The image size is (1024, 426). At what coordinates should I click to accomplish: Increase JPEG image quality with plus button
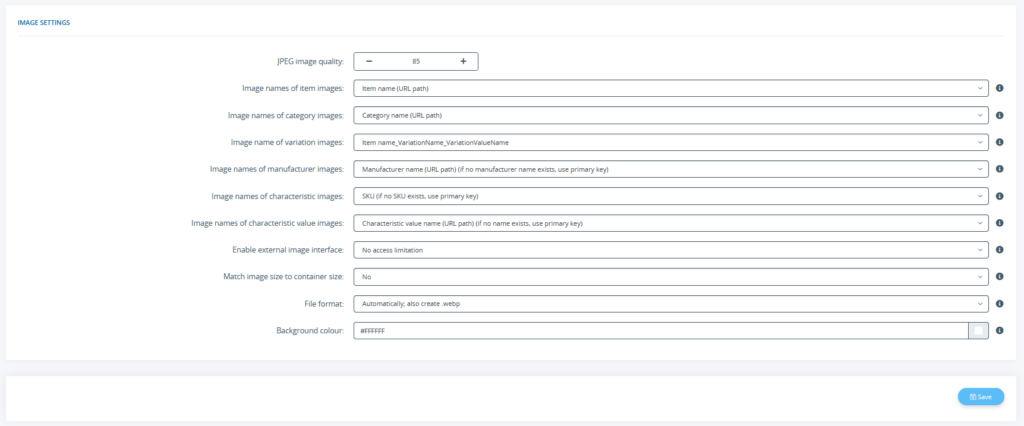click(x=463, y=61)
